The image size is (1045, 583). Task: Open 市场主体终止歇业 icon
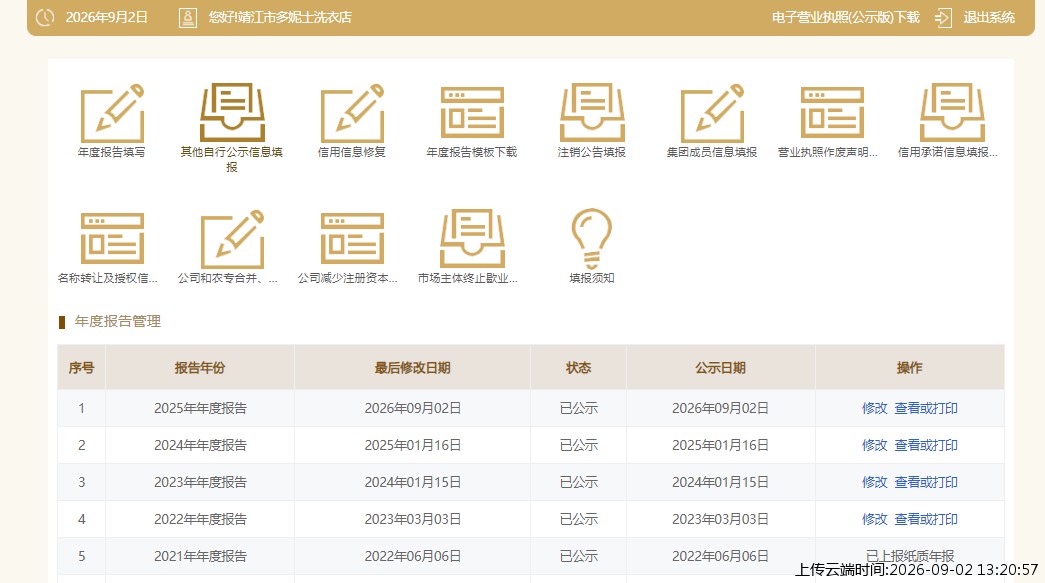tap(472, 239)
